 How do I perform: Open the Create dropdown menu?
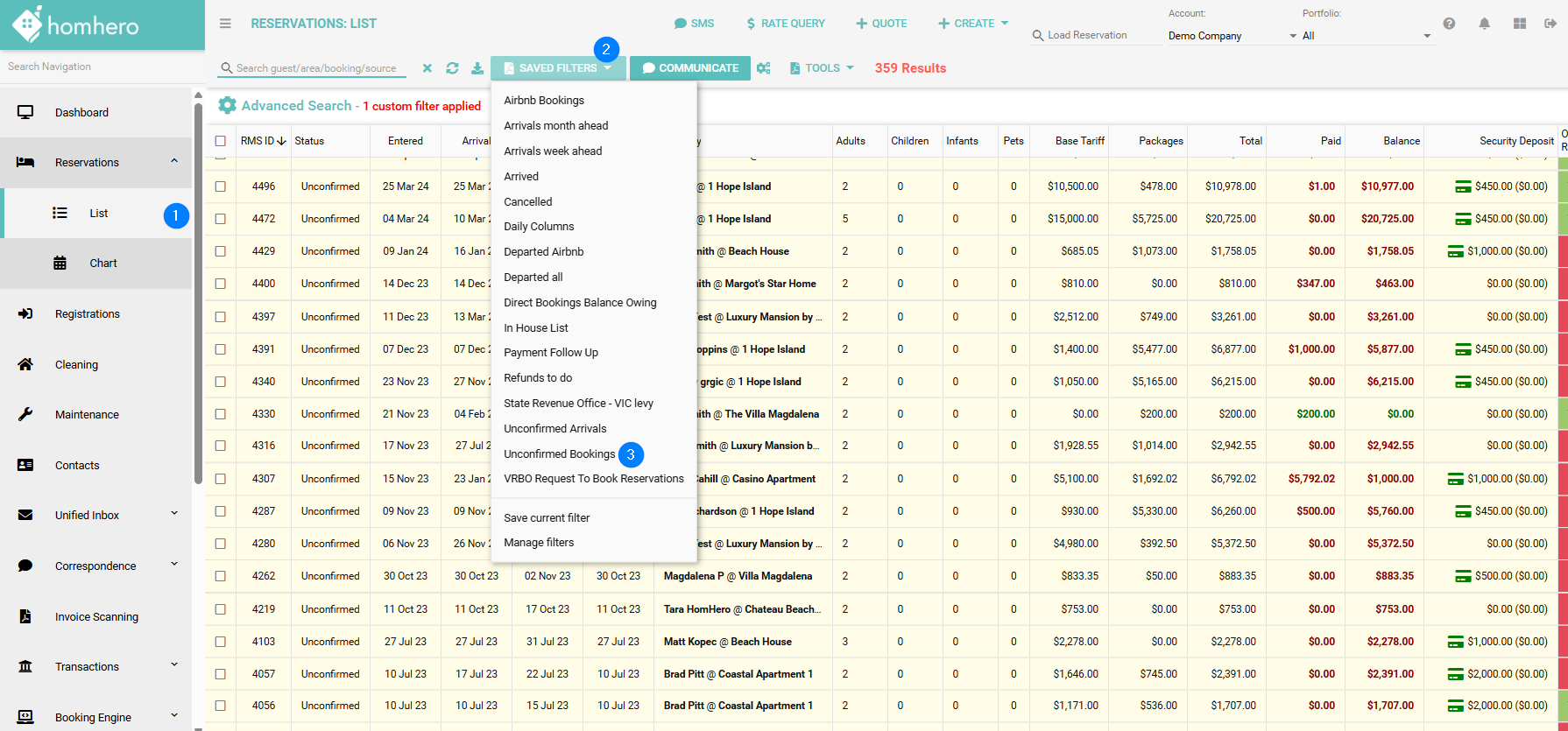(x=973, y=24)
